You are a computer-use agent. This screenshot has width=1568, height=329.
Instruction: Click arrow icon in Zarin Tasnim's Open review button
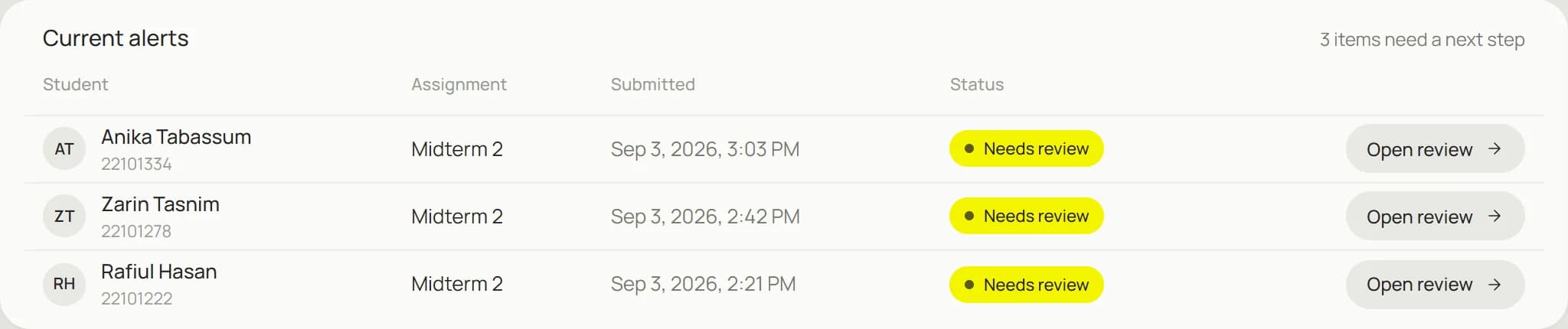click(1494, 216)
